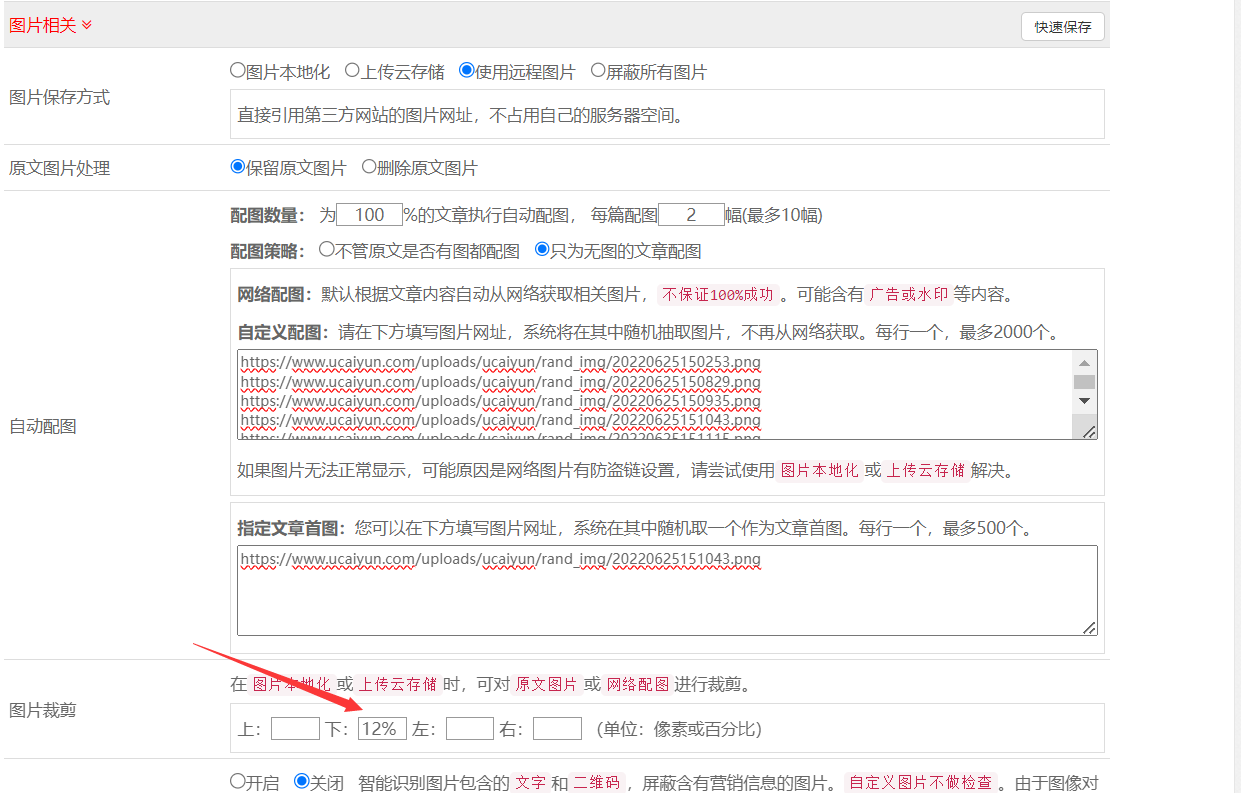Enable smart image detection with 开启
1241x793 pixels.
coord(238,781)
